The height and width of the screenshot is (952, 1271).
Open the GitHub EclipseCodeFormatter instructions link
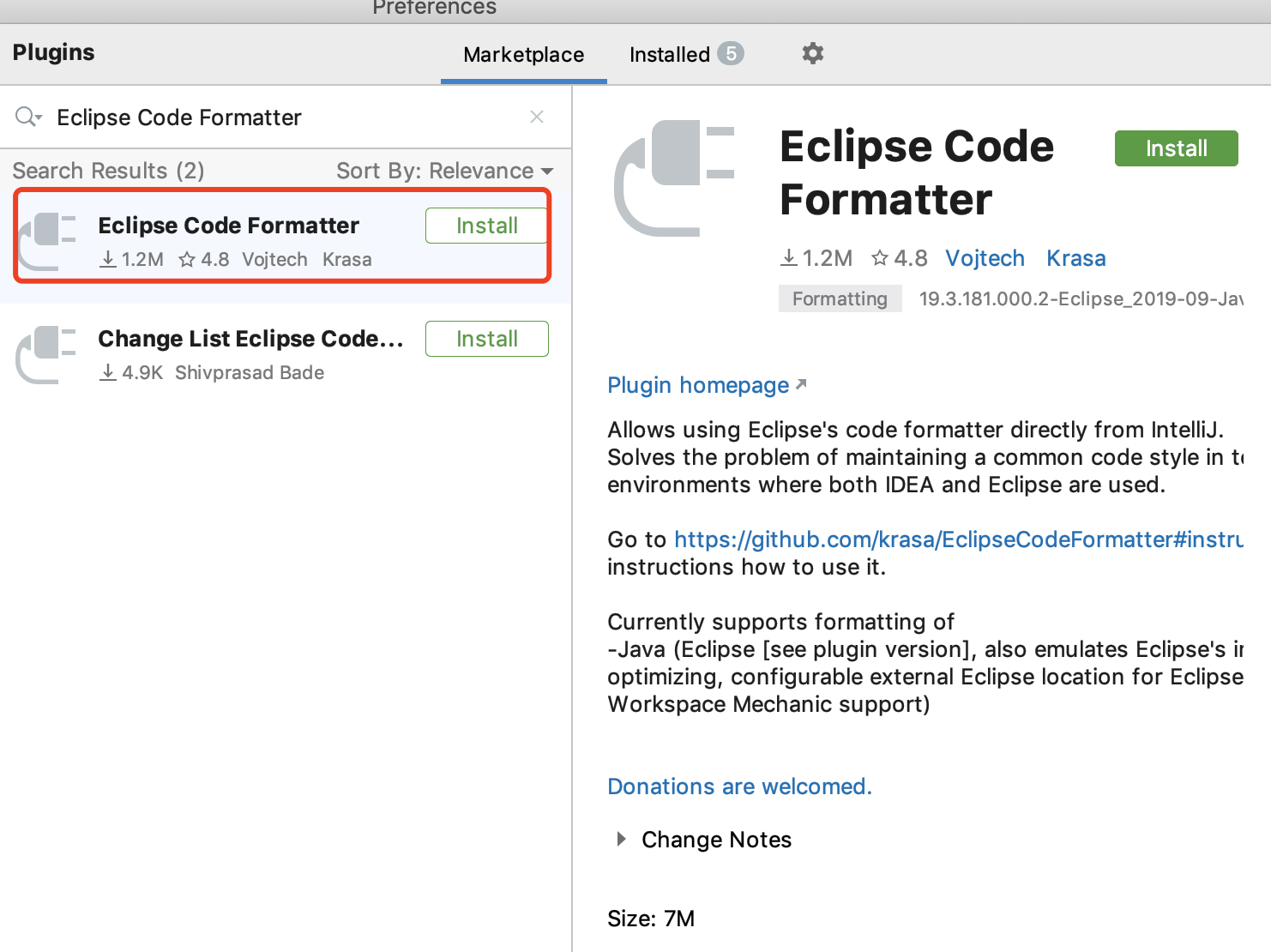[959, 539]
